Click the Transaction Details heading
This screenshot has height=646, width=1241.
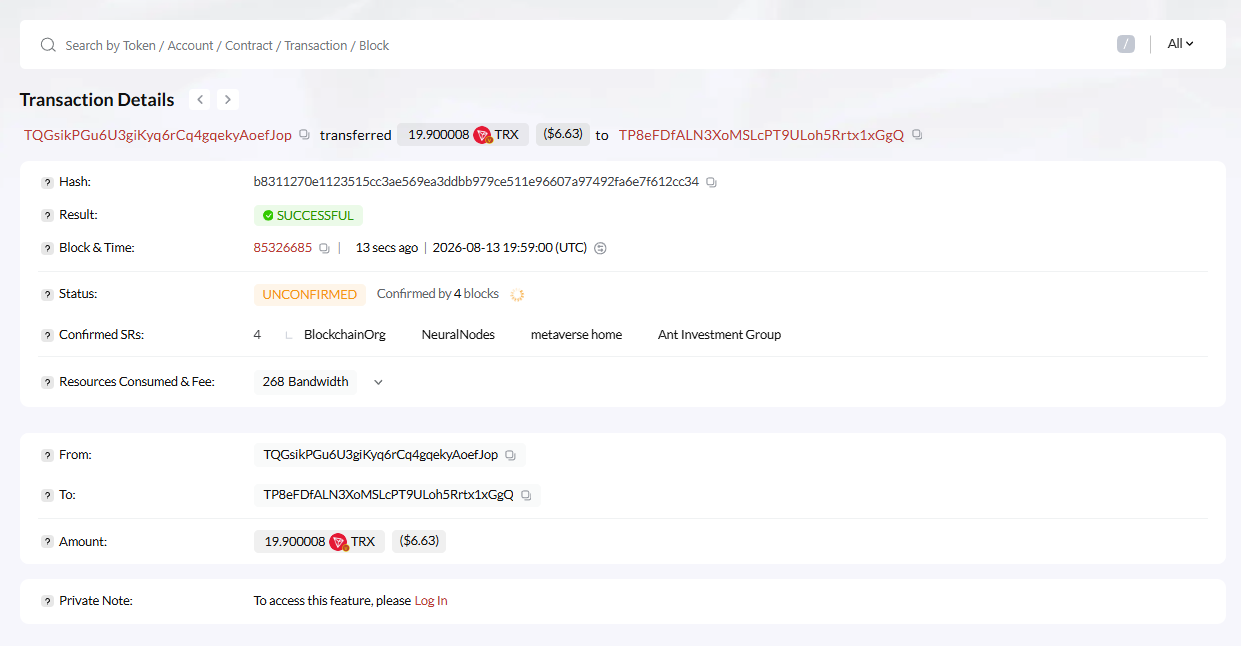(x=97, y=100)
